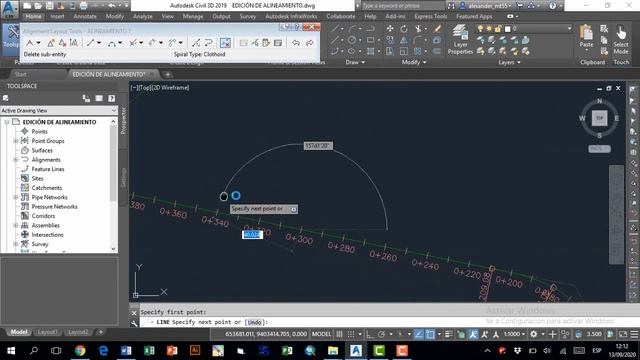Switch to the Layout1 tab

[47, 332]
